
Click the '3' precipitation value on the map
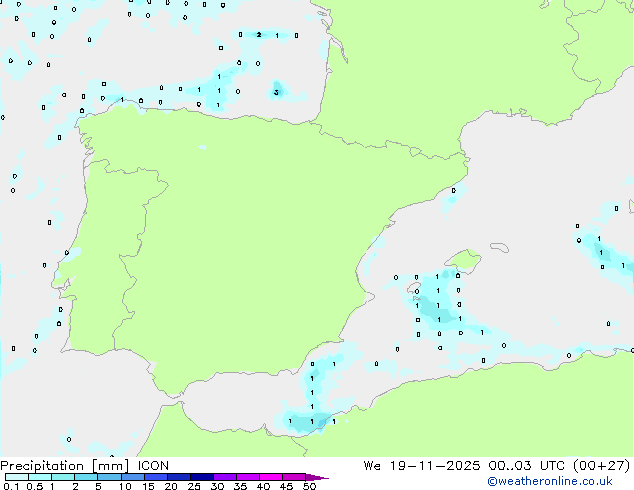click(276, 93)
